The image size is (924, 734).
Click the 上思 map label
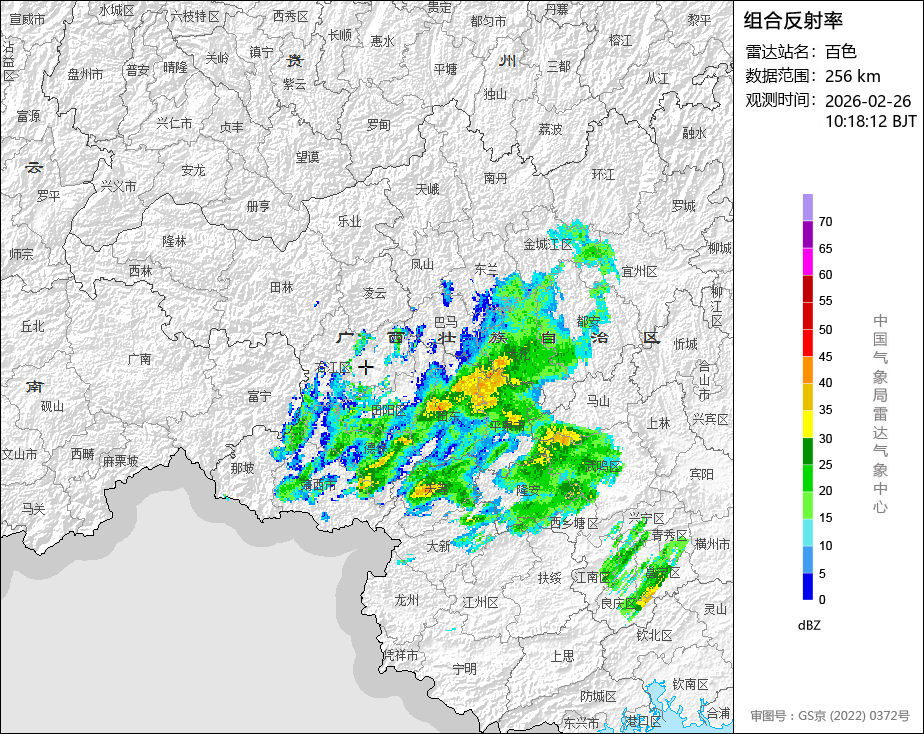tap(562, 656)
